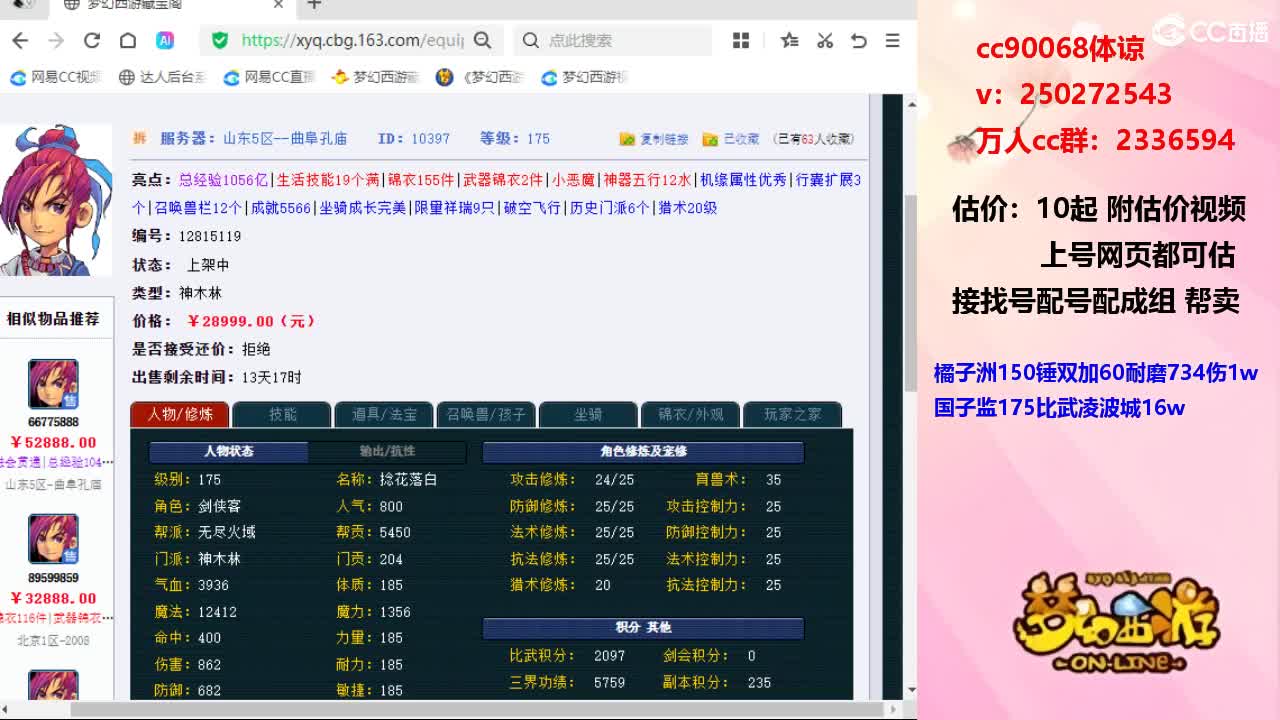The width and height of the screenshot is (1280, 720).
Task: Click the 总经验1056亿 highlight tag
Action: tap(224, 180)
